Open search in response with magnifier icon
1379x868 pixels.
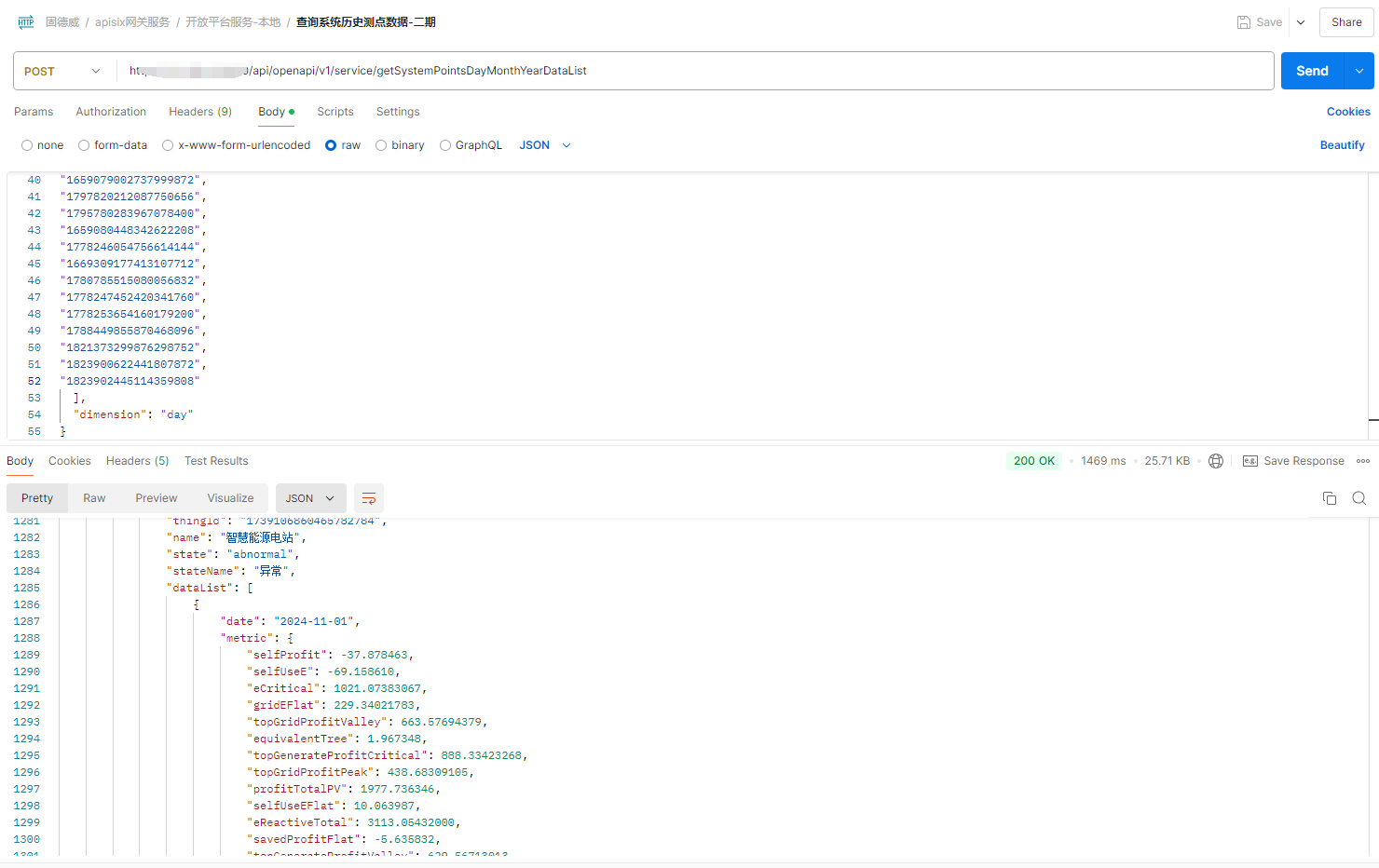[x=1359, y=498]
